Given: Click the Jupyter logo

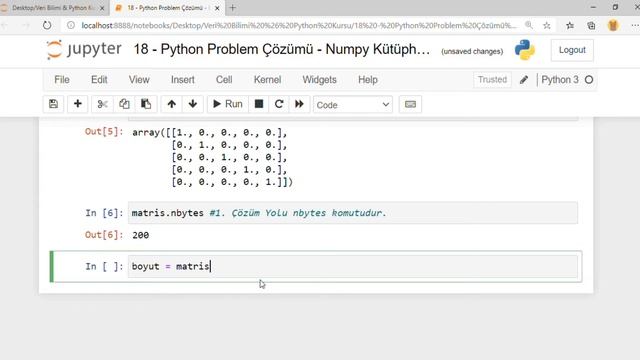Looking at the screenshot, I should (x=84, y=50).
